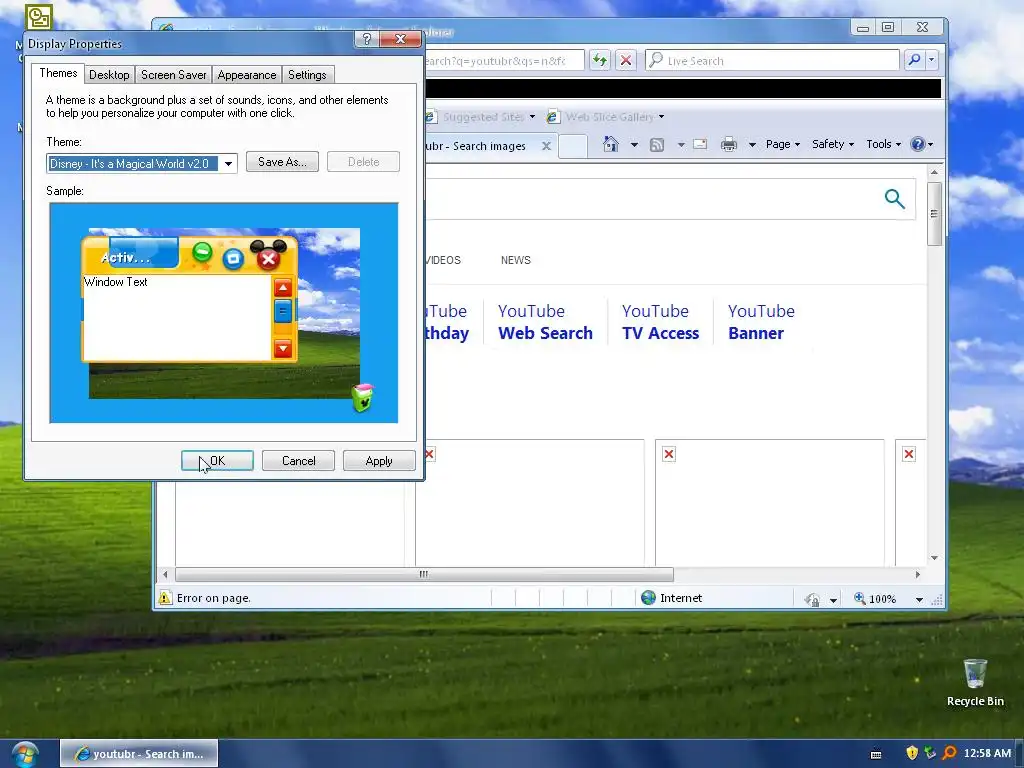
Task: Click OK in Display Properties
Action: pyautogui.click(x=217, y=461)
